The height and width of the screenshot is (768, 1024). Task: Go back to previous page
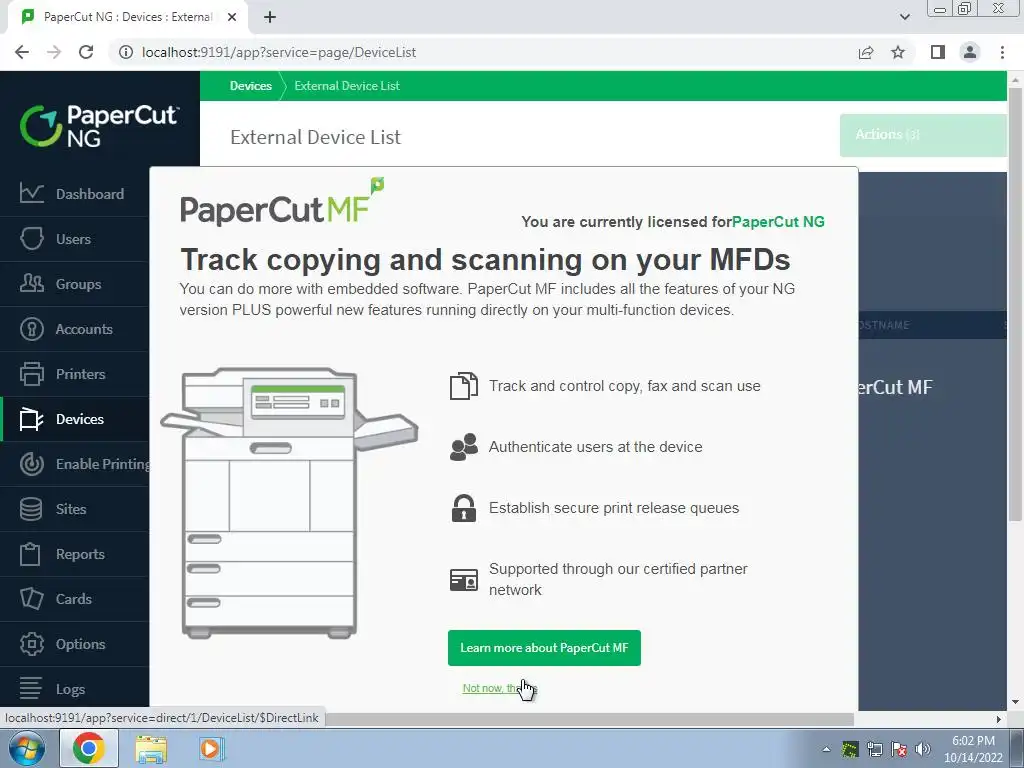pos(22,52)
